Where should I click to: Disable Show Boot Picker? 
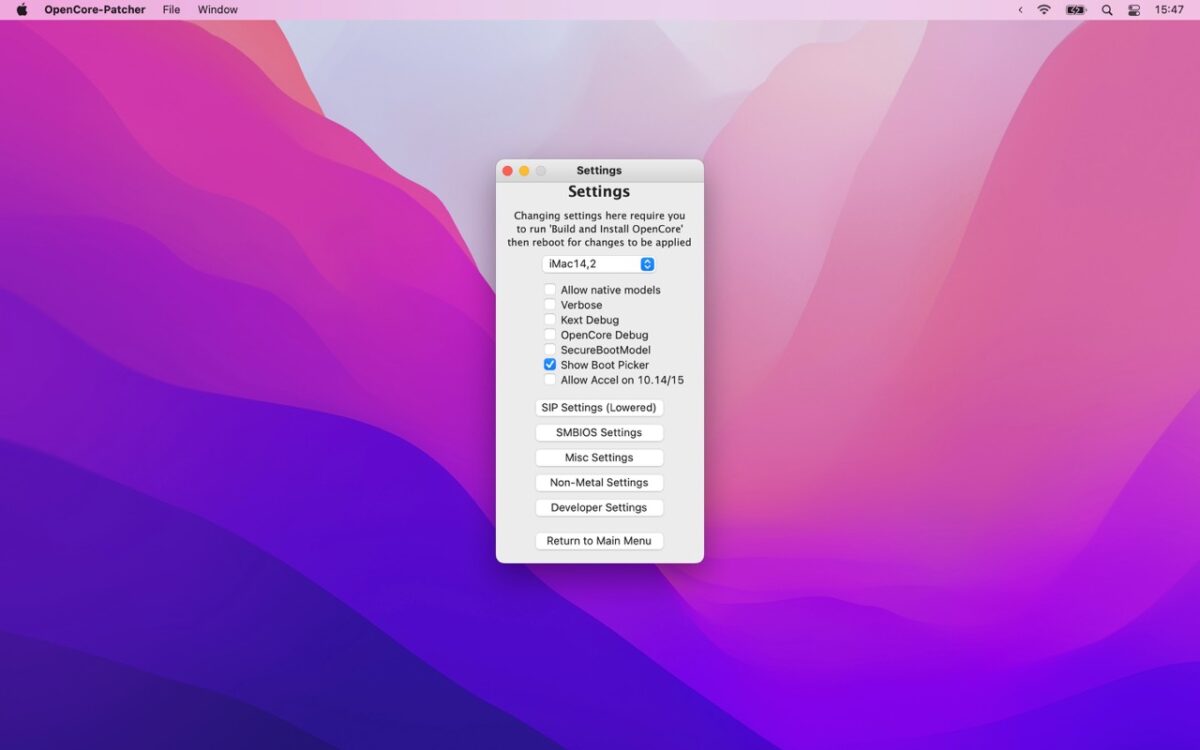click(550, 365)
